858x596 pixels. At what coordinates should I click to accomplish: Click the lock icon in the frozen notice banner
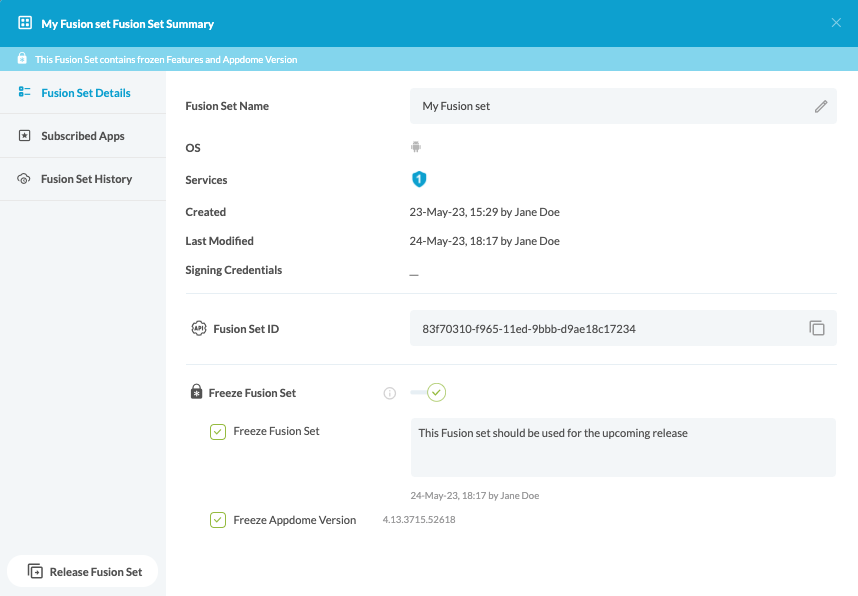[22, 59]
